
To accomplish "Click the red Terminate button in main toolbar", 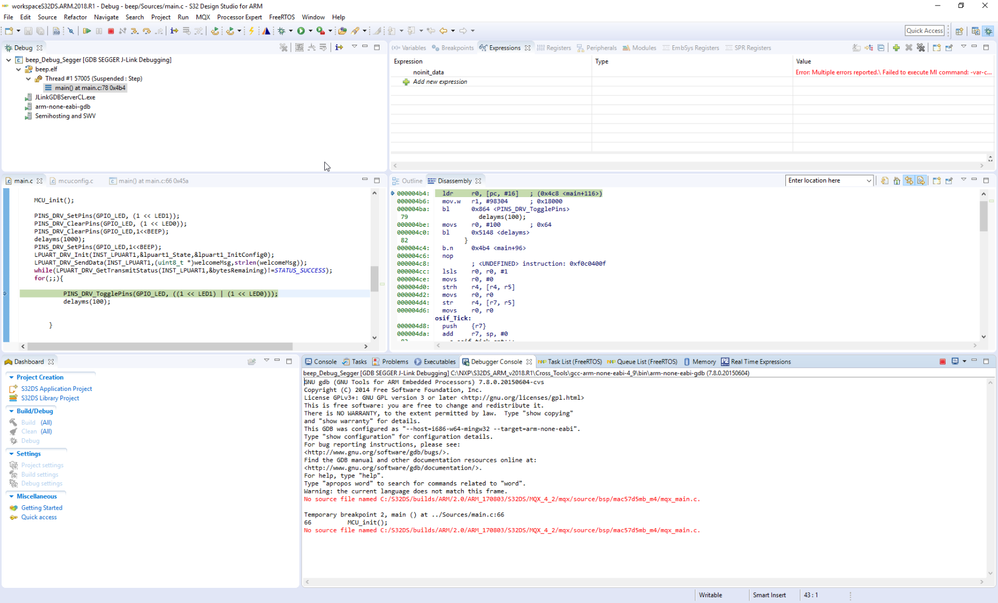I will tap(111, 31).
